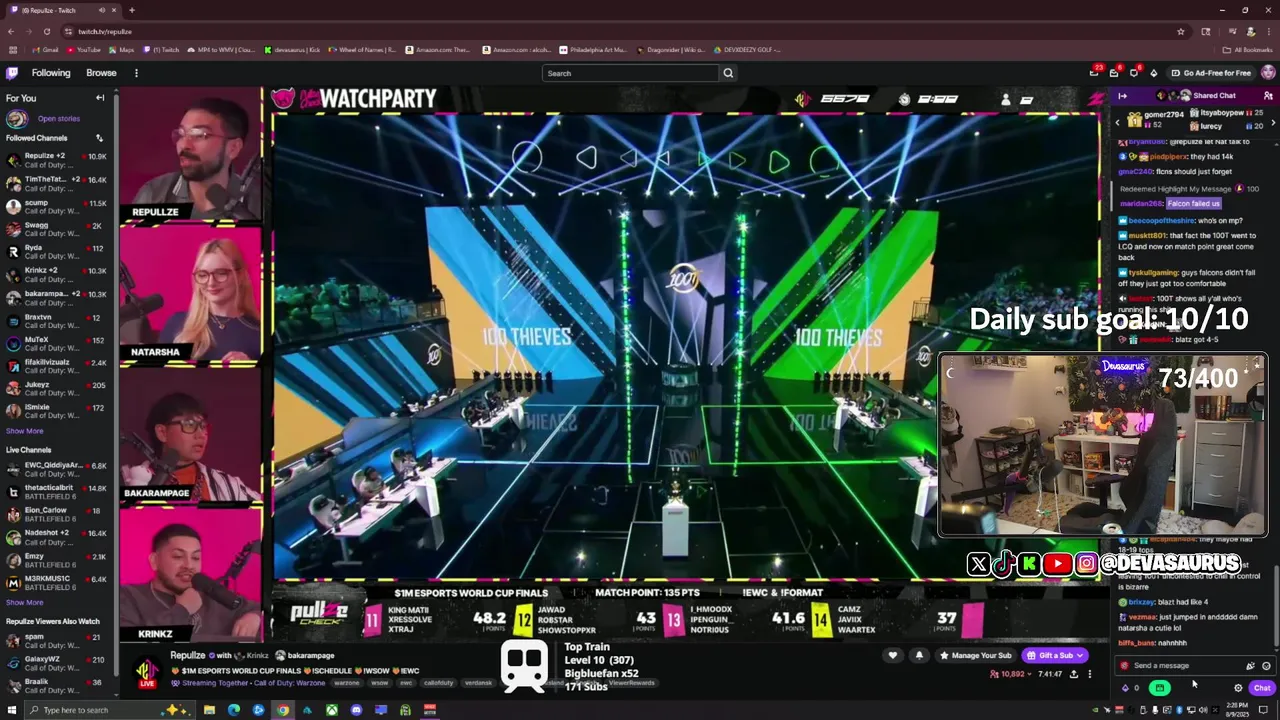Open Repullze channel in followed list
1280x720 pixels.
[57, 160]
